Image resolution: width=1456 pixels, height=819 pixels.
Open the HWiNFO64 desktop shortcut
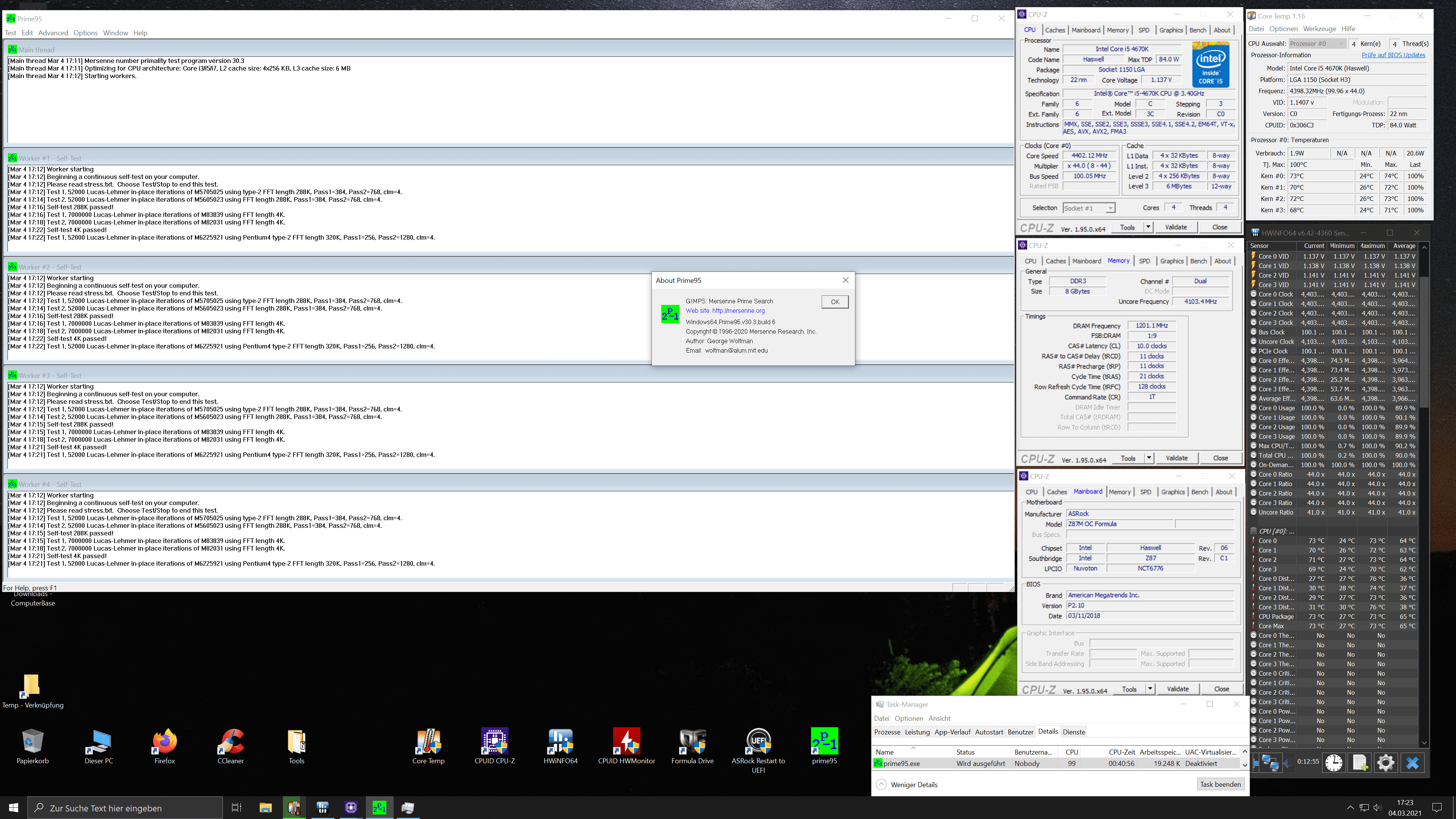tap(561, 747)
